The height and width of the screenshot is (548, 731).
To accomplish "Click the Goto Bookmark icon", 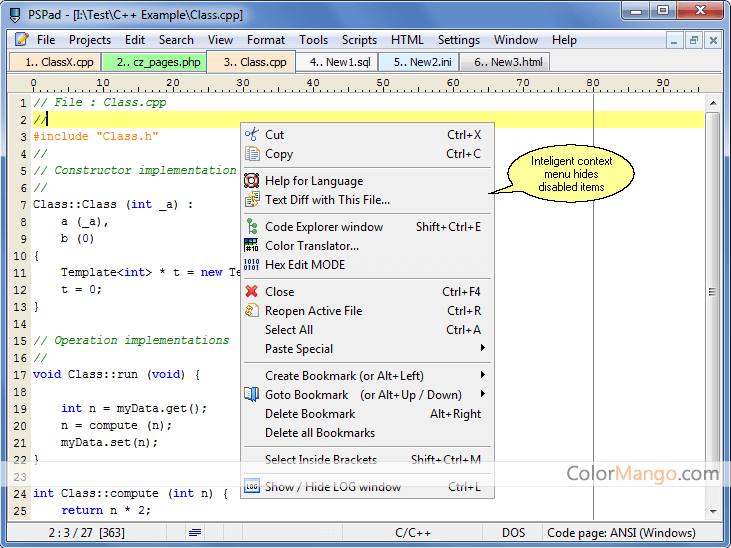I will pyautogui.click(x=252, y=395).
